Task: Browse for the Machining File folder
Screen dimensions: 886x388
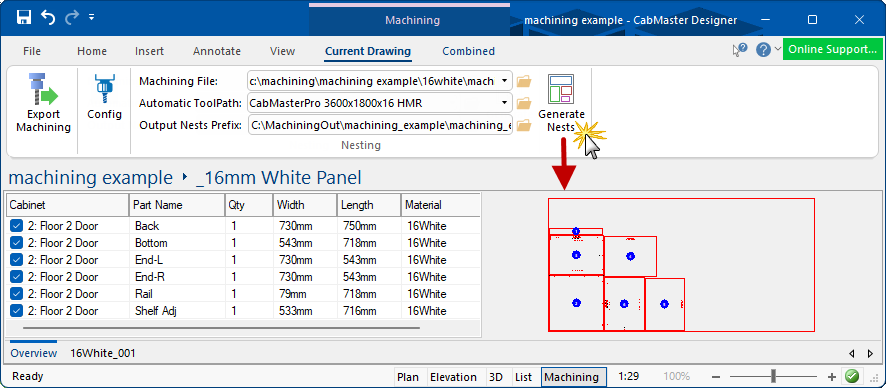Action: coord(524,81)
